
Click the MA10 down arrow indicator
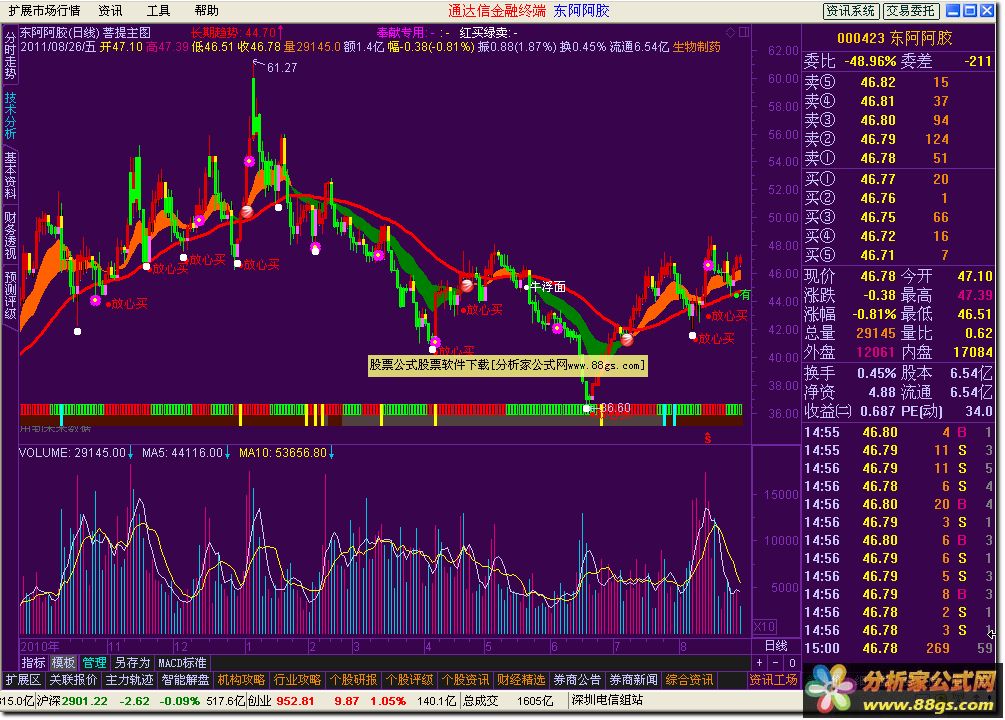click(x=331, y=453)
